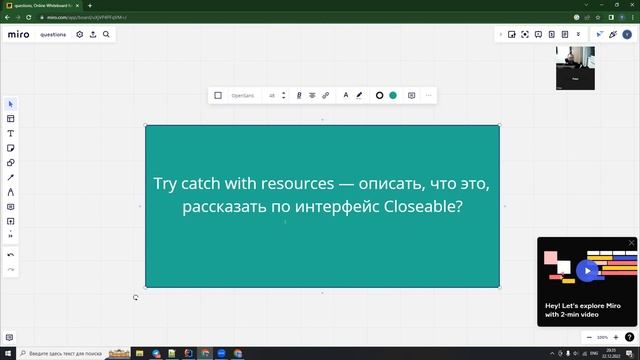This screenshot has height=360, width=640.
Task: Export the board via upload icon
Action: pyautogui.click(x=93, y=35)
